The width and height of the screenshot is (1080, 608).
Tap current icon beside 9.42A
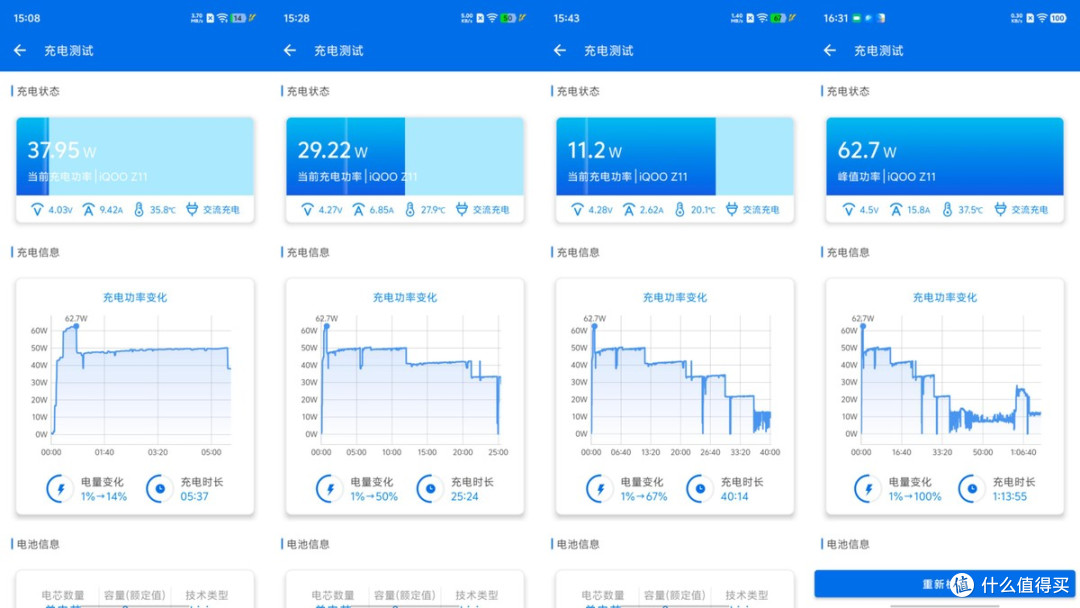pyautogui.click(x=88, y=209)
